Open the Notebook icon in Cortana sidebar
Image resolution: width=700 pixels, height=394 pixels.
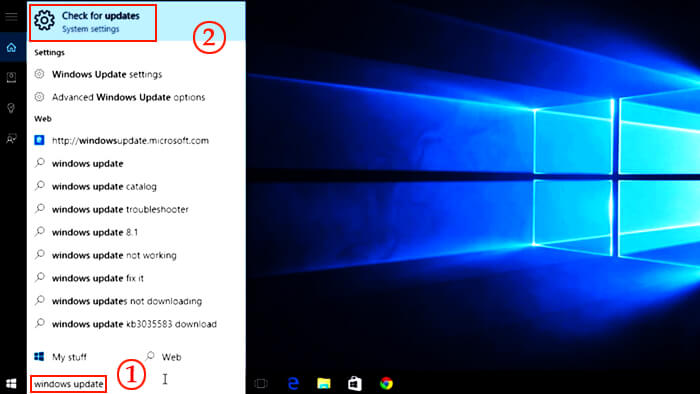(11, 77)
